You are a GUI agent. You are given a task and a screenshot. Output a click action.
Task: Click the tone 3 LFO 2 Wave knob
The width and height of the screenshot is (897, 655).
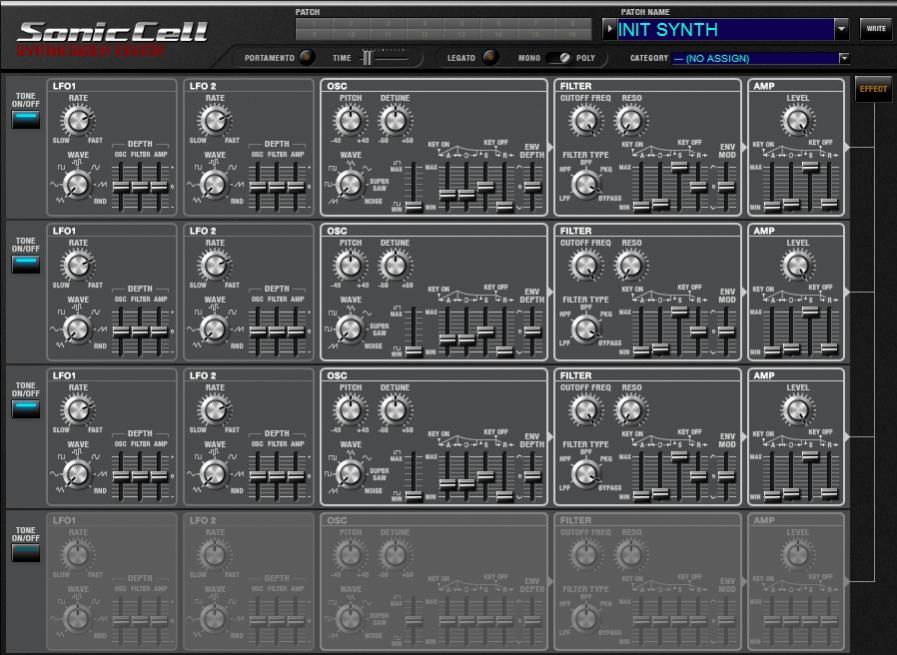(215, 474)
